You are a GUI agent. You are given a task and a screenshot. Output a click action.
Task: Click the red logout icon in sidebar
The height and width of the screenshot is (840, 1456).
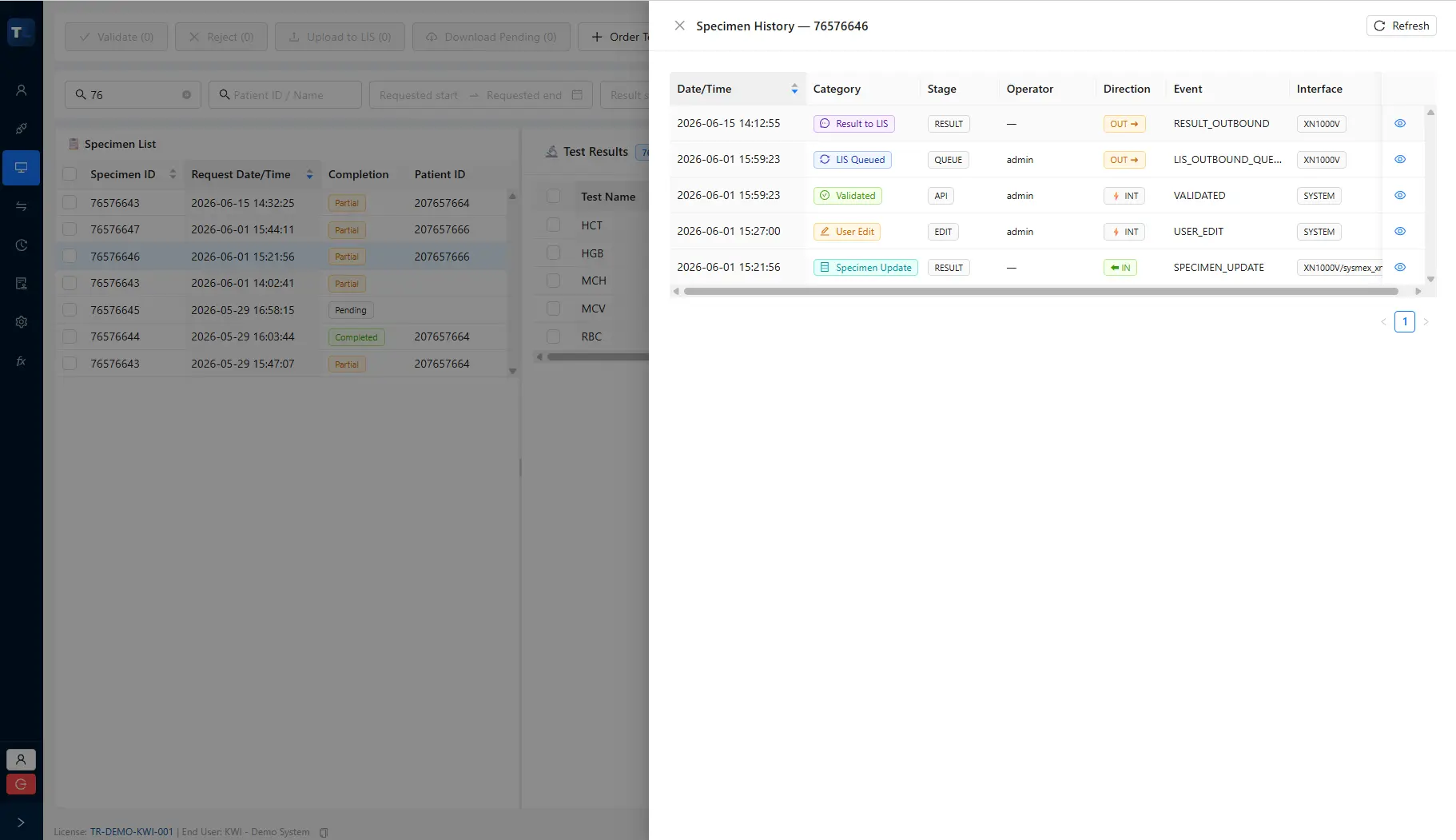(21, 784)
